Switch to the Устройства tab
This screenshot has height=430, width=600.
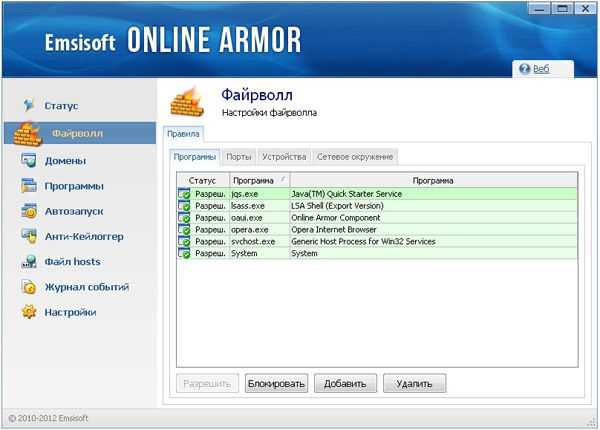pyautogui.click(x=284, y=157)
